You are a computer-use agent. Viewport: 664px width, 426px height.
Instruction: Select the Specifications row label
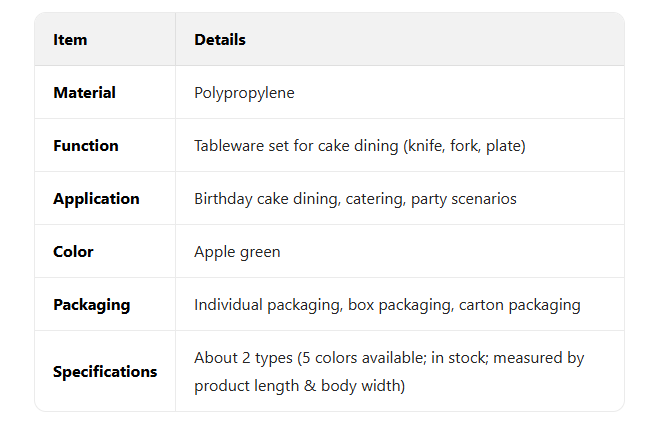[x=105, y=372]
